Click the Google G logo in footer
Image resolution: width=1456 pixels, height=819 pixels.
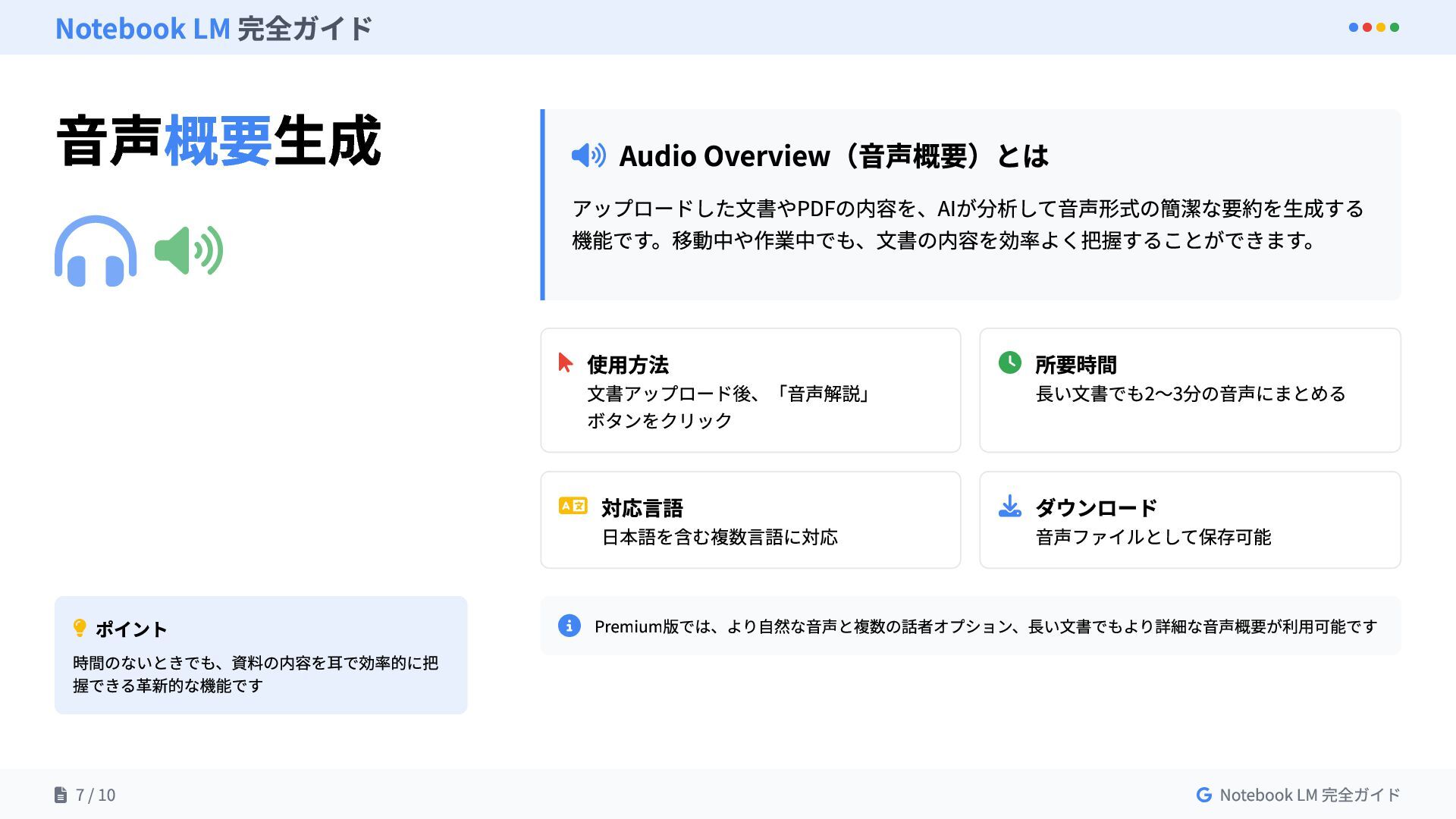click(x=1203, y=795)
